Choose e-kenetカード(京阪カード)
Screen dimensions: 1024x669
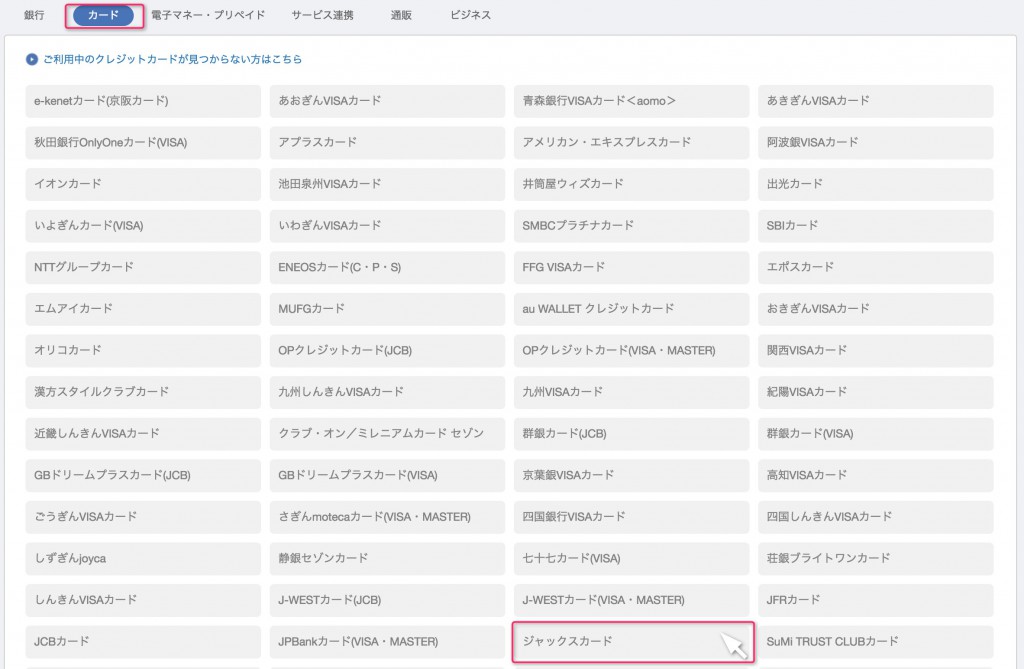143,101
